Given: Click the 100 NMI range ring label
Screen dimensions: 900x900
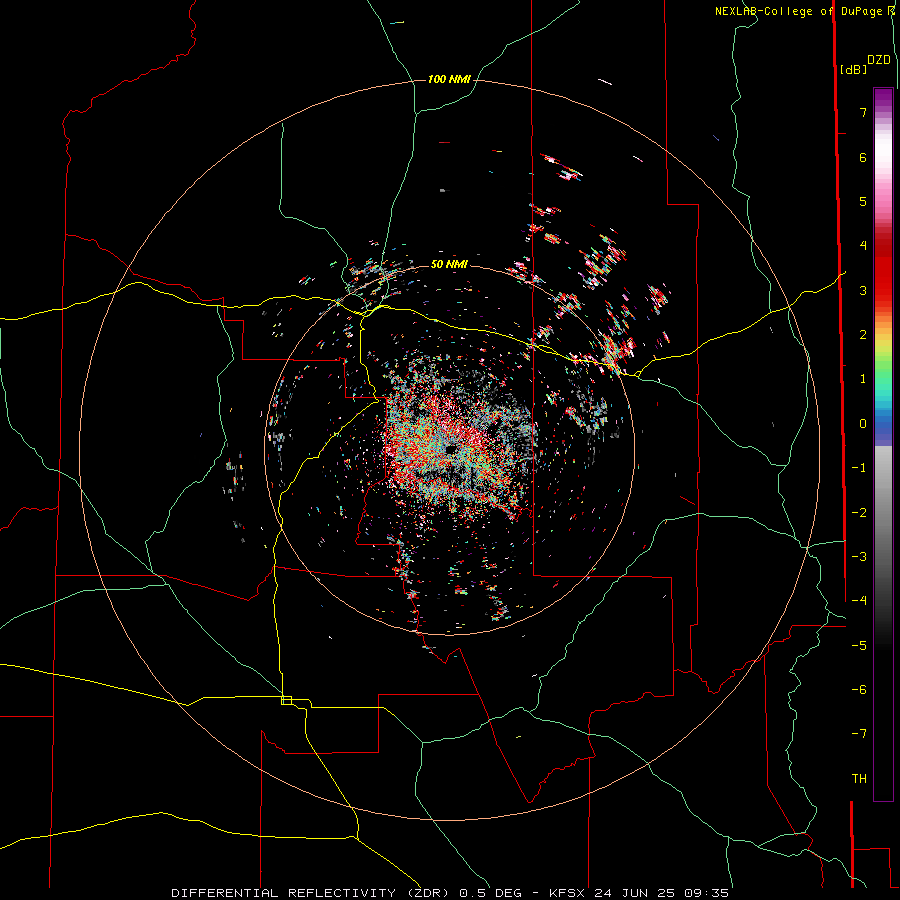Looking at the screenshot, I should pyautogui.click(x=449, y=79).
